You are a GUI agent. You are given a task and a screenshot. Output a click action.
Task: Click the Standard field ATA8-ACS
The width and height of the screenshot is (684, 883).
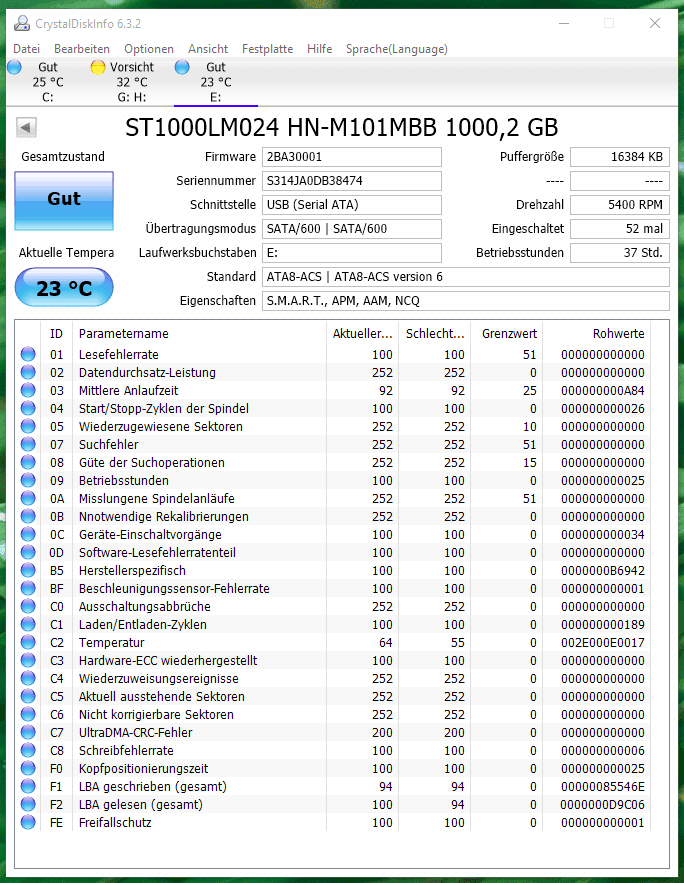466,277
